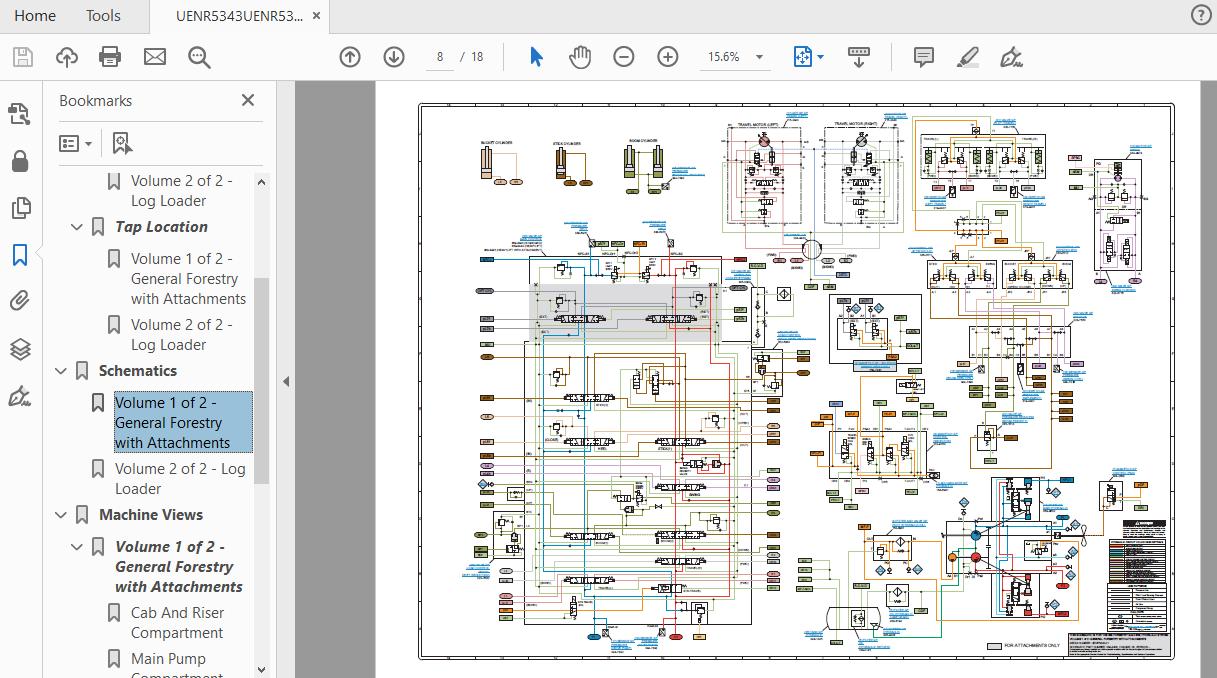Open Schematics Volume 2 Log Loader bookmark
This screenshot has height=678, width=1217.
[179, 478]
